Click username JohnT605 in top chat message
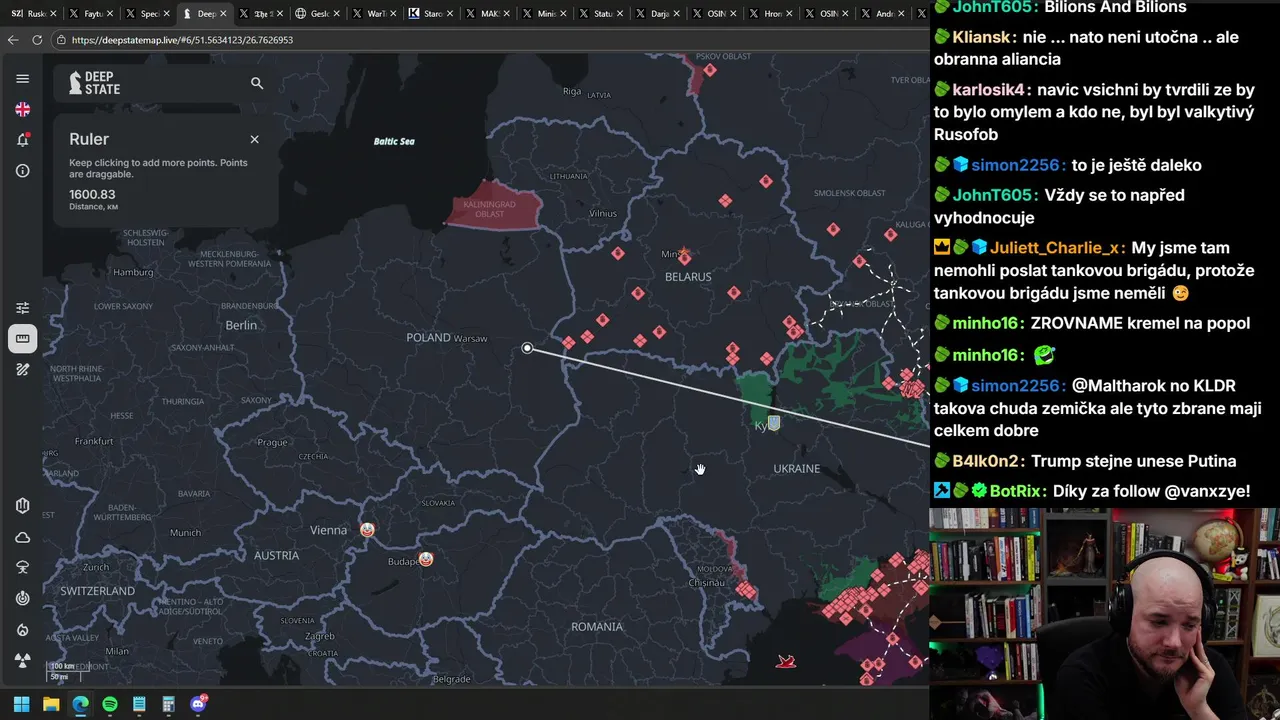Screen dimensions: 1280x720 [x=993, y=7]
